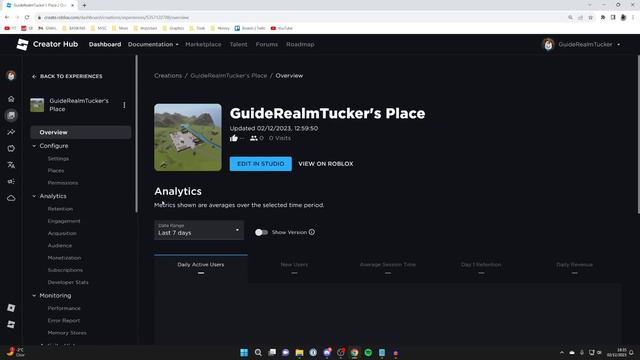The width and height of the screenshot is (640, 360).
Task: Click View on Roblox
Action: 326,164
